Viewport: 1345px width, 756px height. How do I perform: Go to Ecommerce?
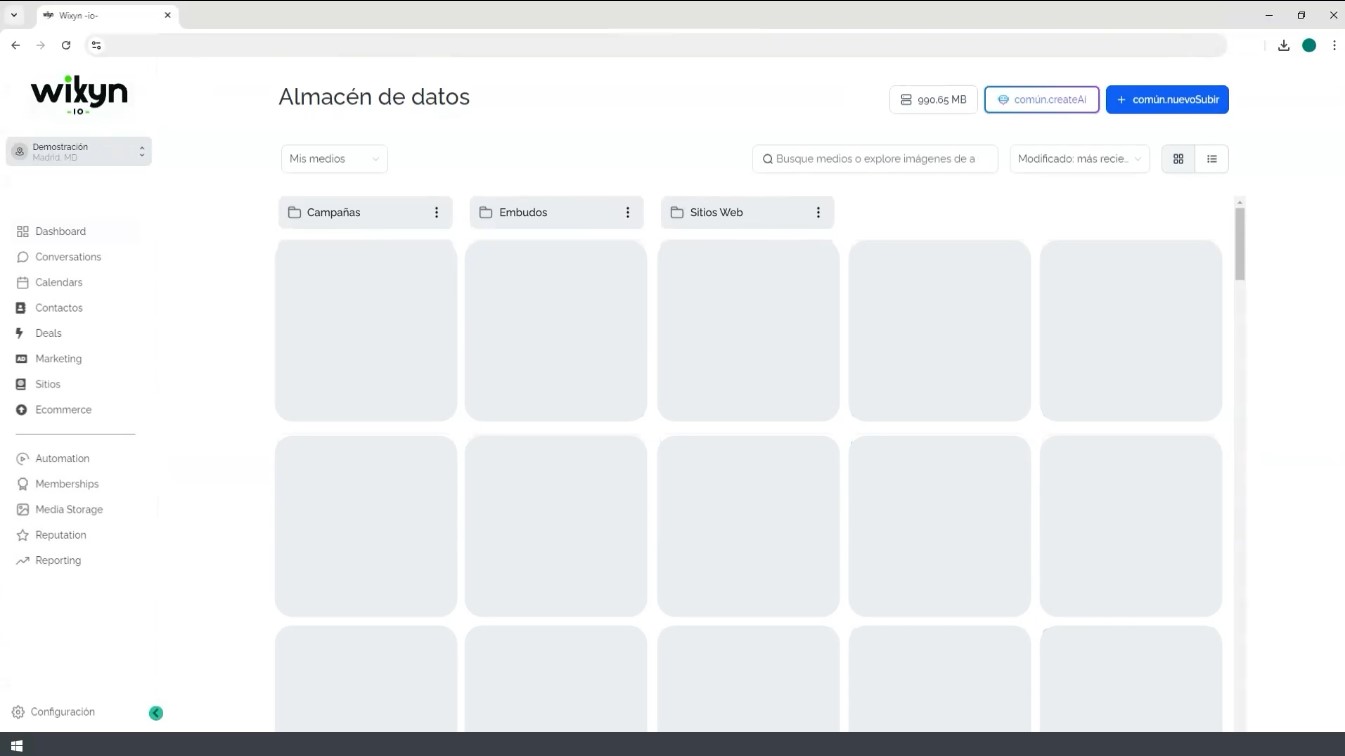63,410
